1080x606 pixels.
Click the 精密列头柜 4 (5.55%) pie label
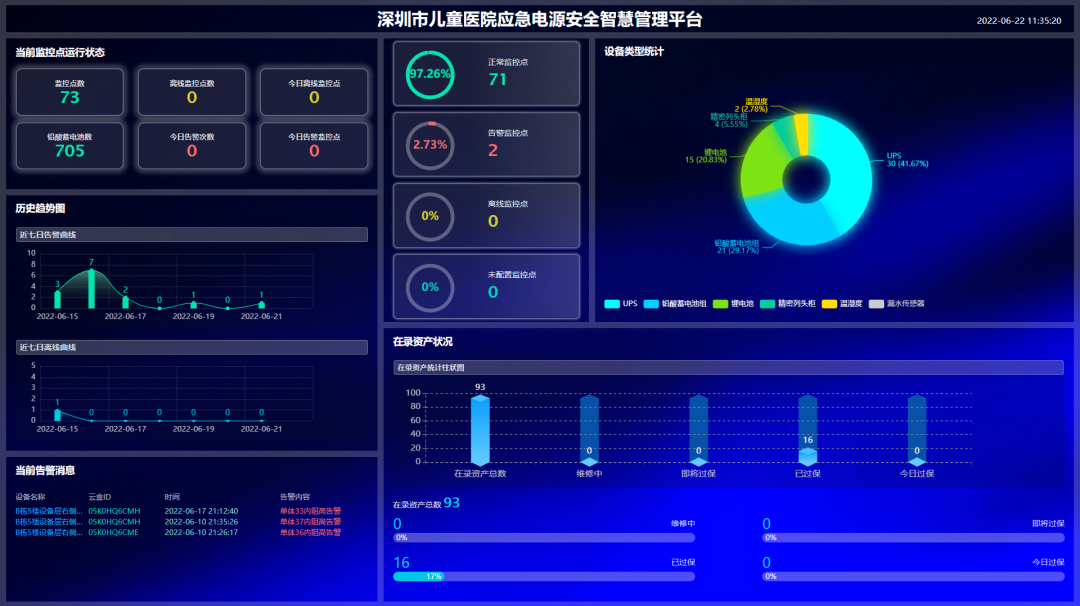729,121
